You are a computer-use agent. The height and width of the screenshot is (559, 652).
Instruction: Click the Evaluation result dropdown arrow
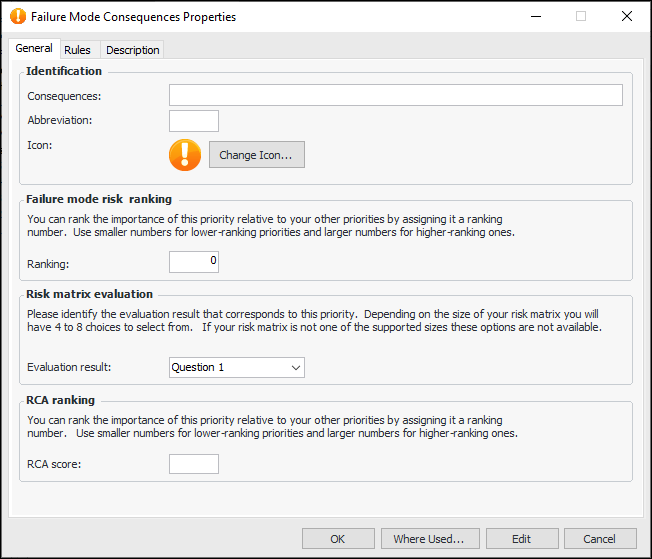coord(295,367)
